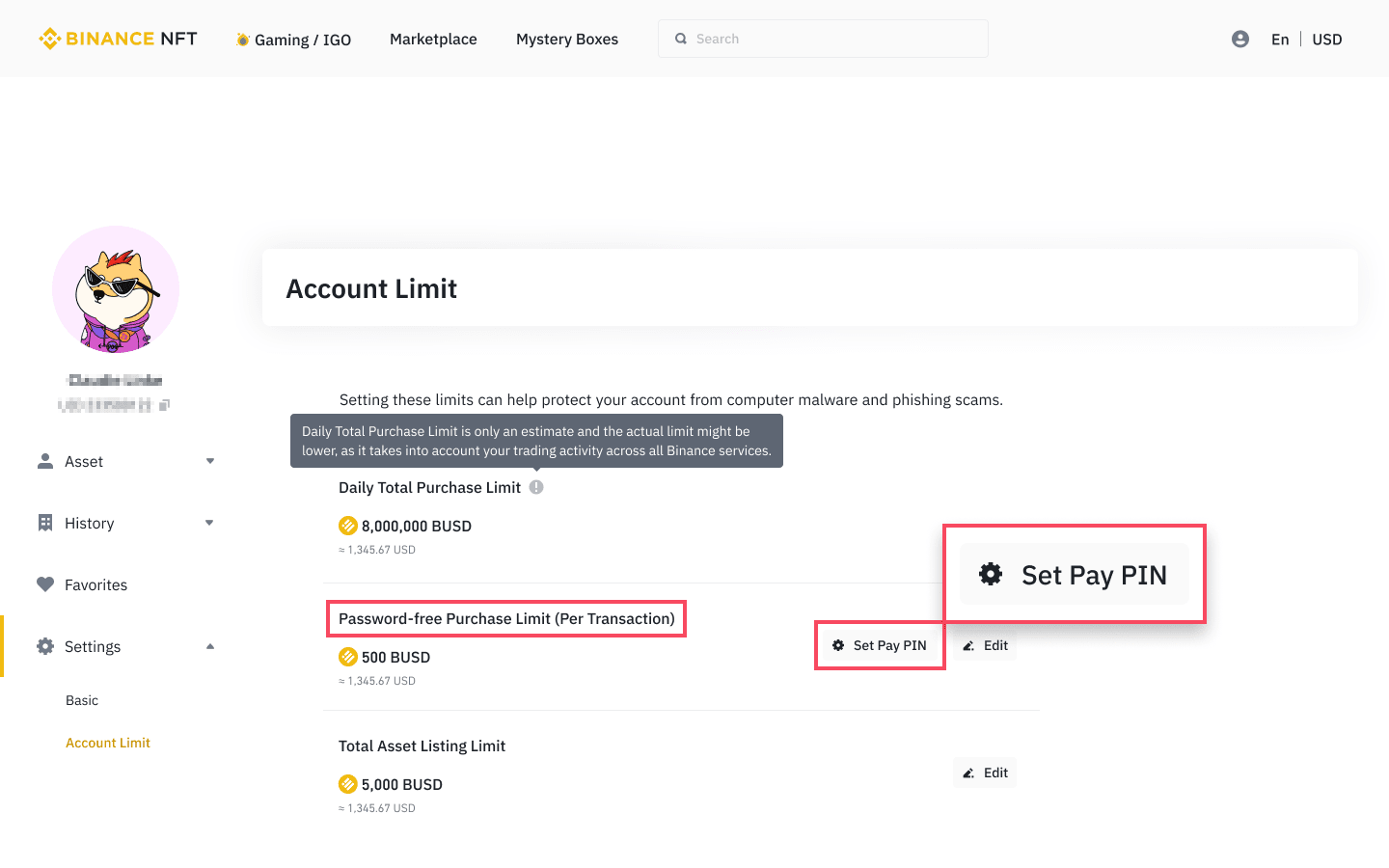Viewport: 1389px width, 868px height.
Task: Focus the Search input field
Action: tap(823, 39)
